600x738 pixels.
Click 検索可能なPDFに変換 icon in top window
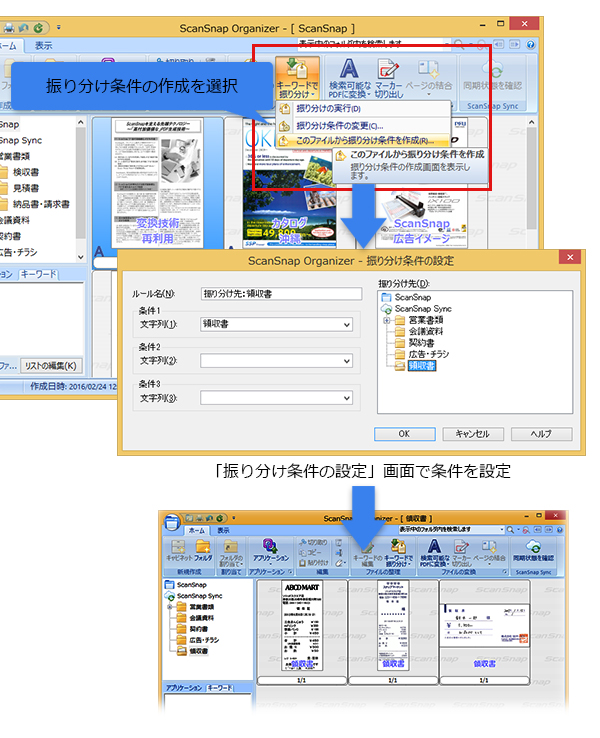pyautogui.click(x=349, y=78)
